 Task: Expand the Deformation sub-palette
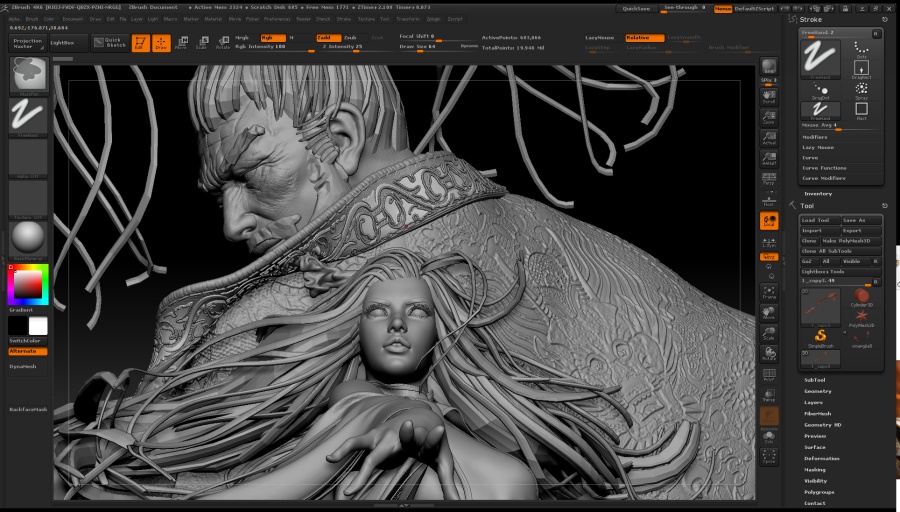tap(821, 459)
